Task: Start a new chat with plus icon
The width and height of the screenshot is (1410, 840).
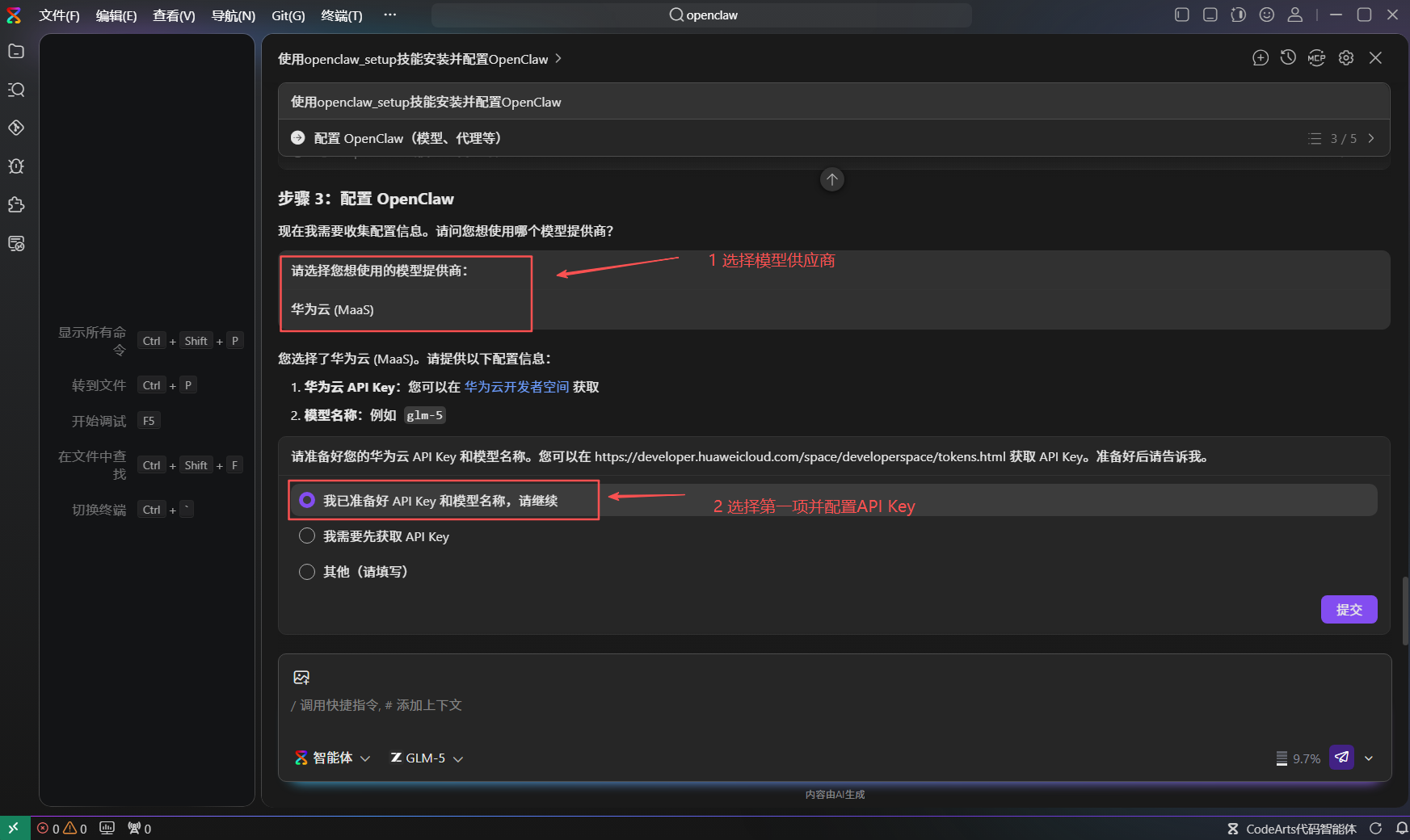Action: (x=1261, y=58)
